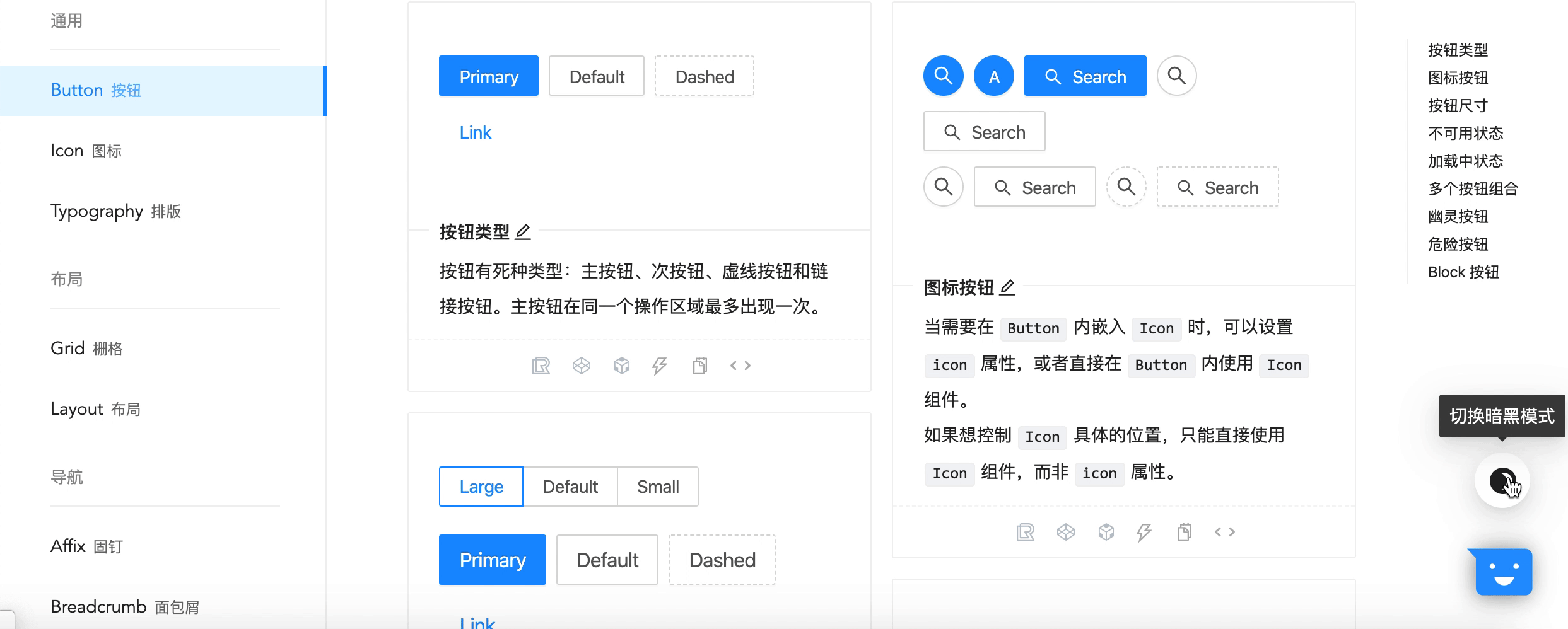Copy the button types demo code

[700, 365]
